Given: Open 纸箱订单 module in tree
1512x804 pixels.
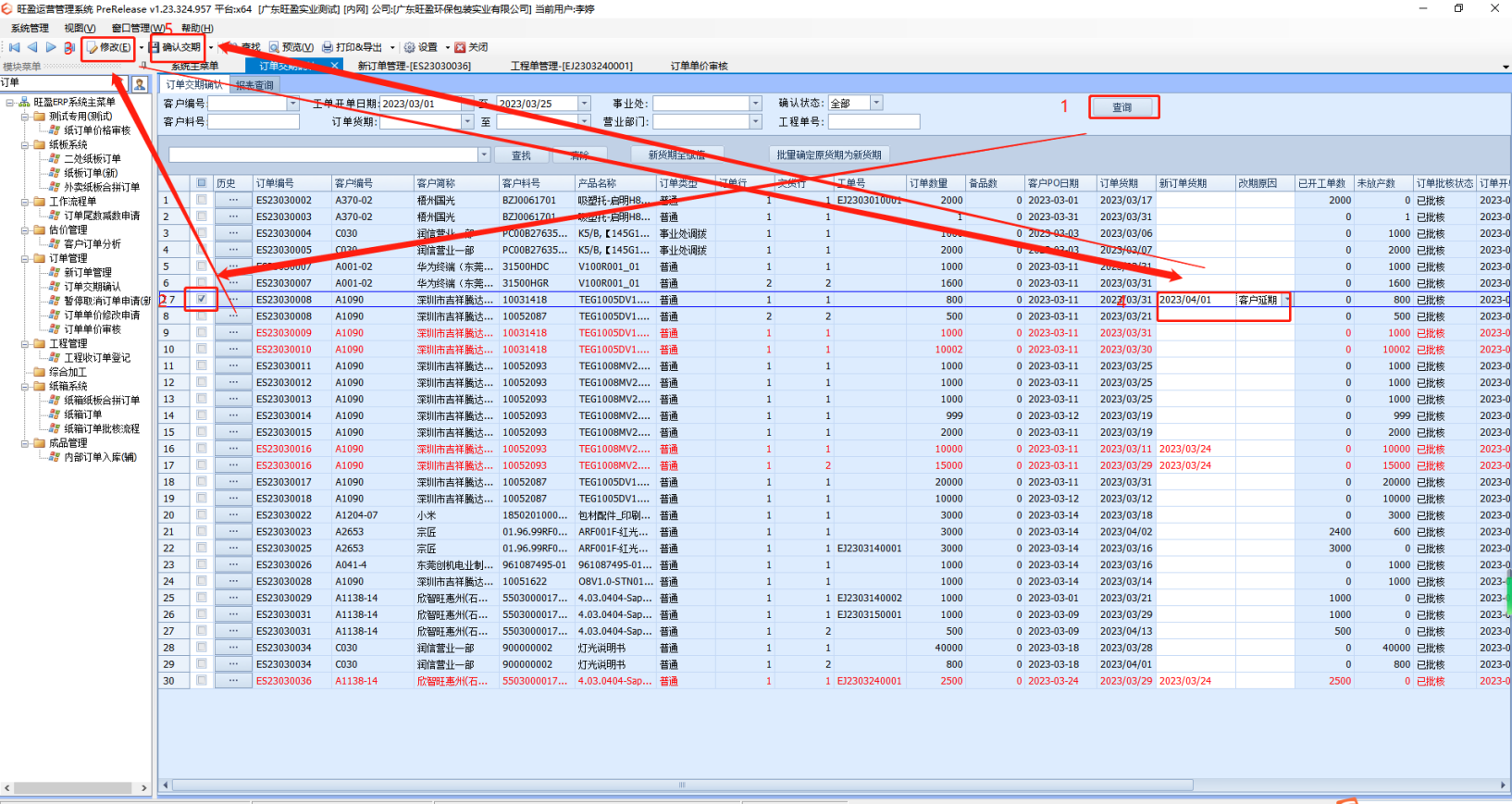Looking at the screenshot, I should point(82,414).
